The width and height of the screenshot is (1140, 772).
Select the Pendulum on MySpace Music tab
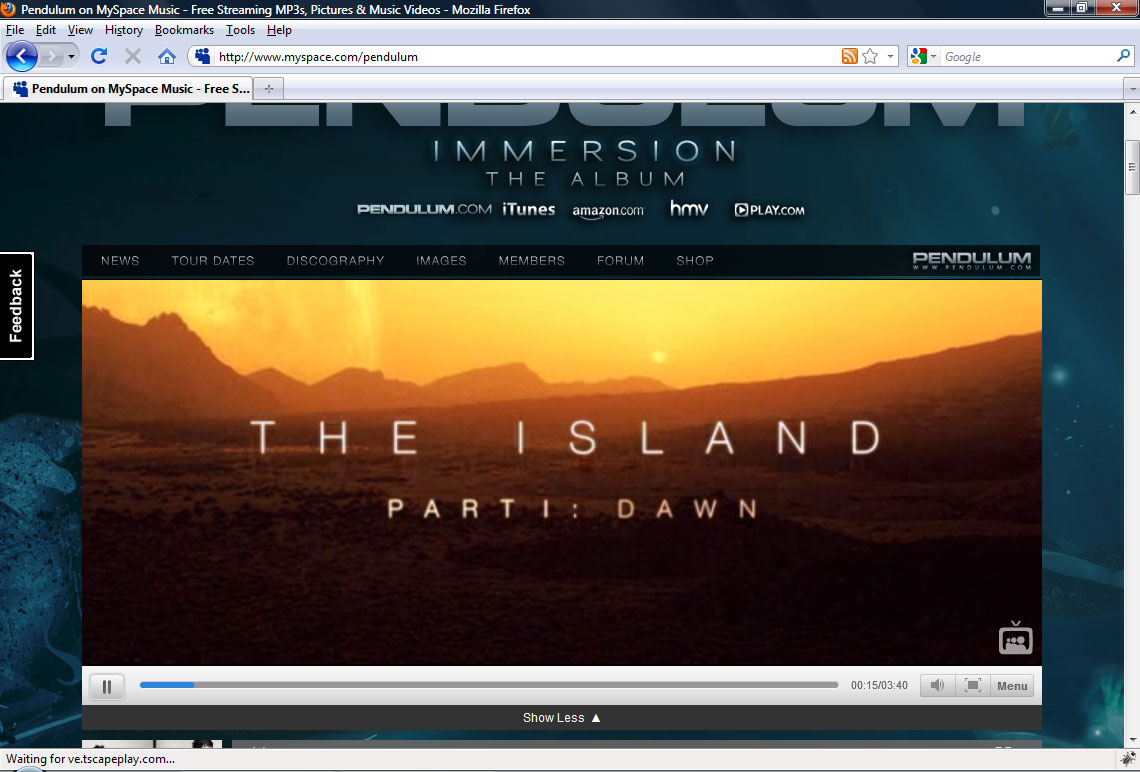click(x=129, y=89)
